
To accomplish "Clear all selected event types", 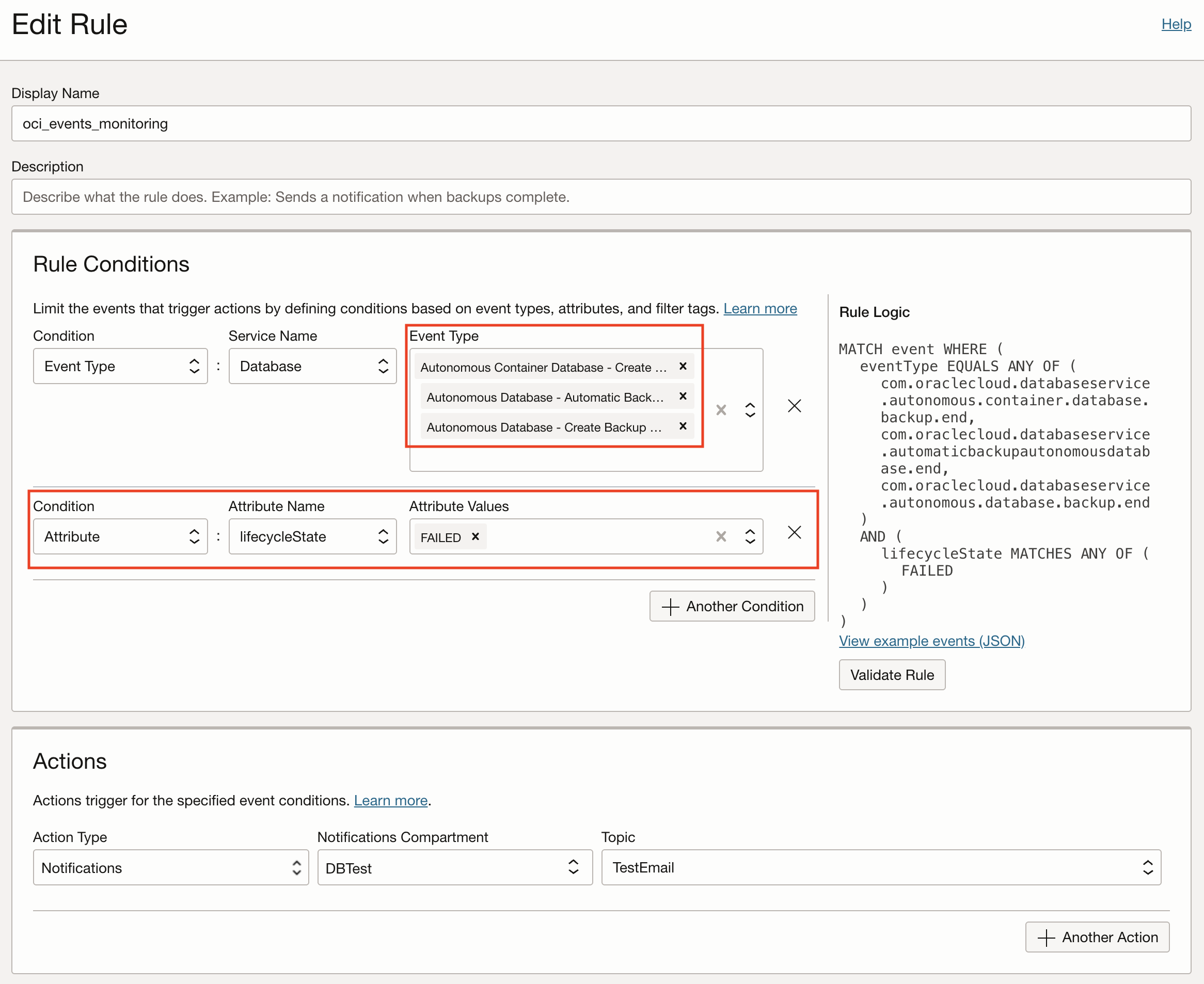I will 720,410.
